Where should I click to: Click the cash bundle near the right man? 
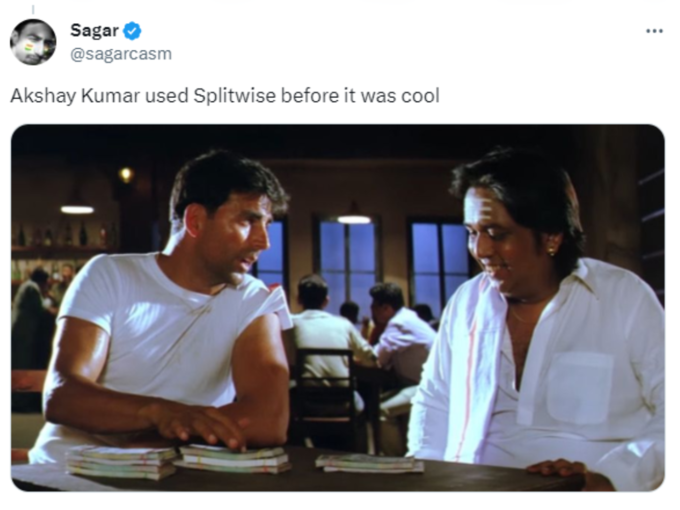369,463
